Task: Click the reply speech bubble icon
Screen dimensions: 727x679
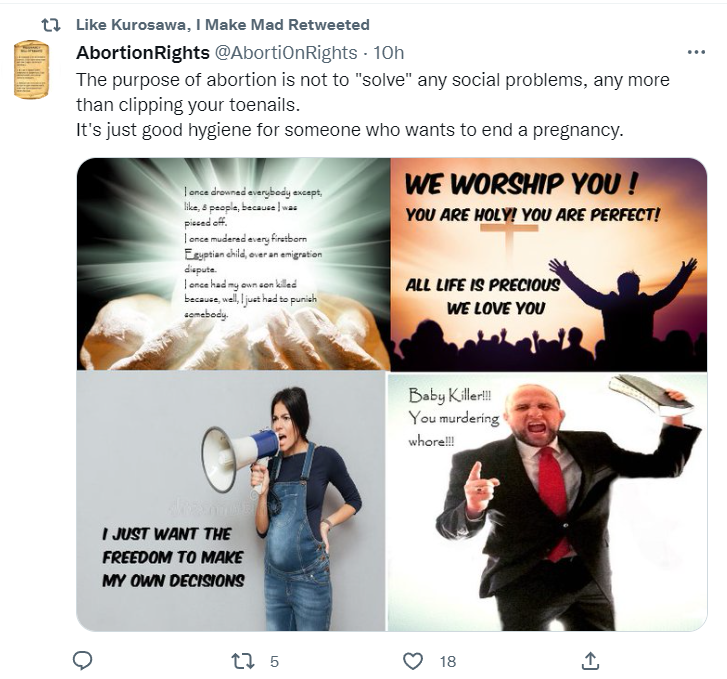Action: pos(83,660)
